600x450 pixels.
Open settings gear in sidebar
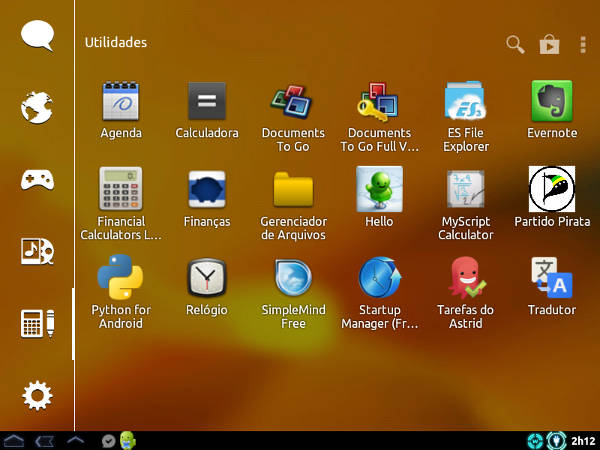pyautogui.click(x=37, y=395)
